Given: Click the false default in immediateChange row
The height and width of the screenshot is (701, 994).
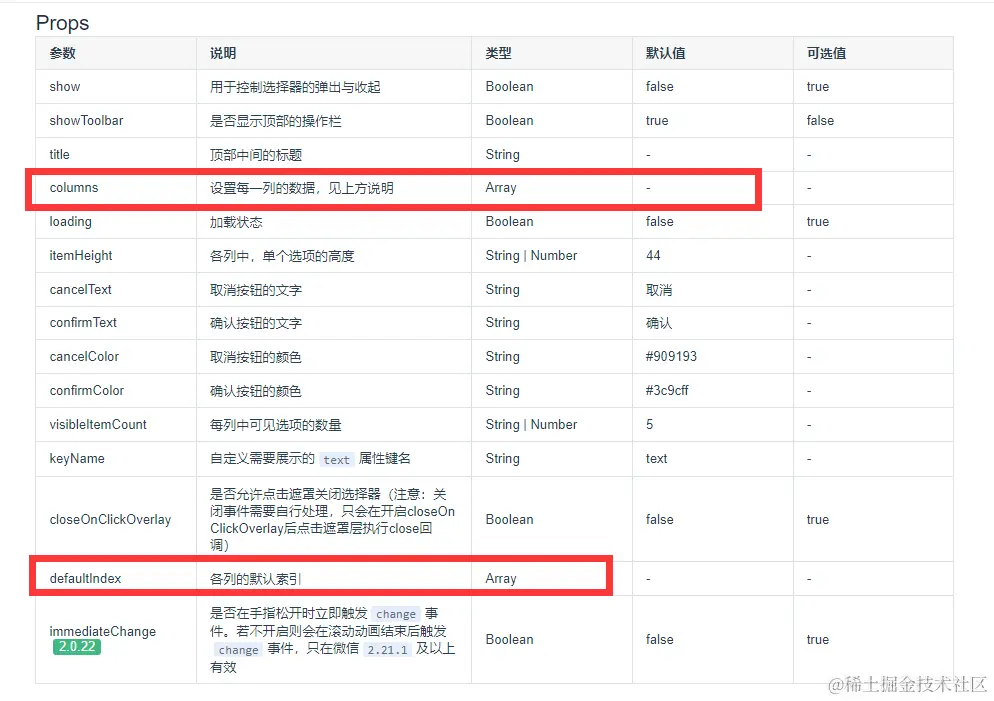Looking at the screenshot, I should coord(659,640).
